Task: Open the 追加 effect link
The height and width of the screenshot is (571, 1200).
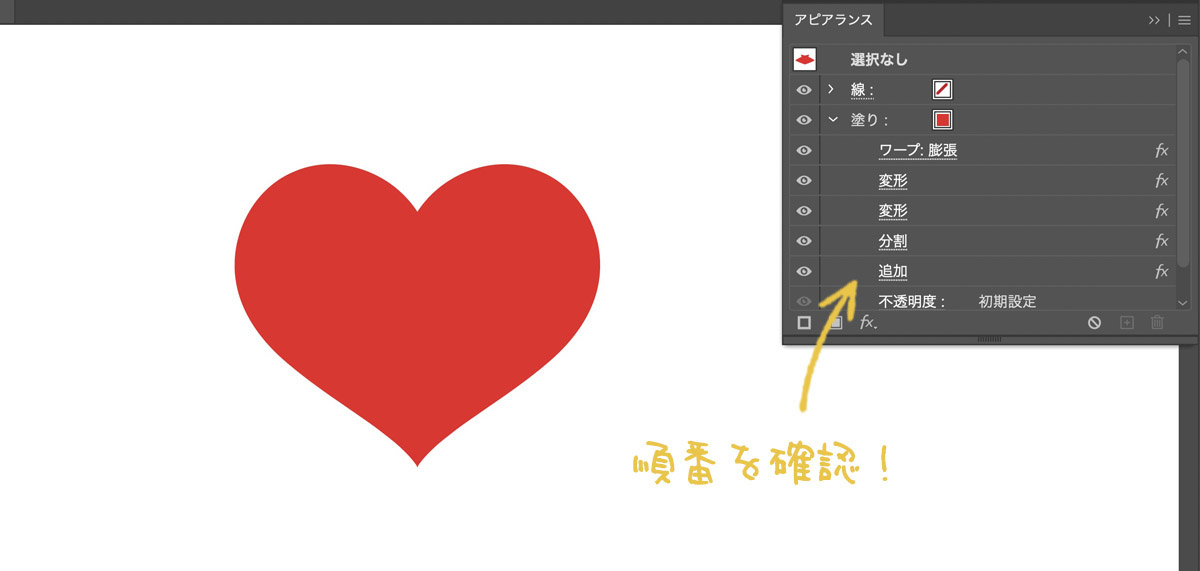Action: point(893,271)
